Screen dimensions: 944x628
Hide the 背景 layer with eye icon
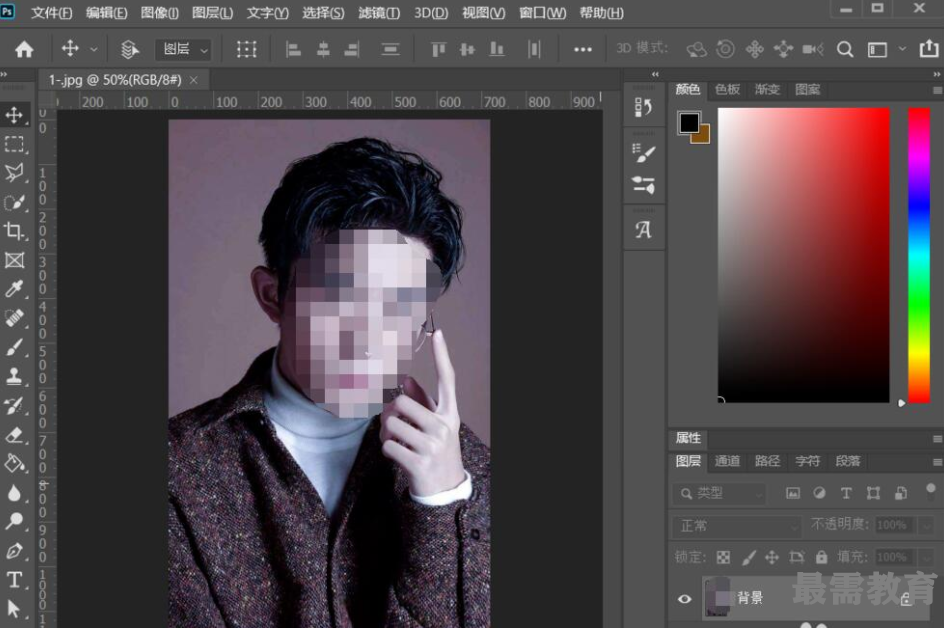tap(685, 599)
